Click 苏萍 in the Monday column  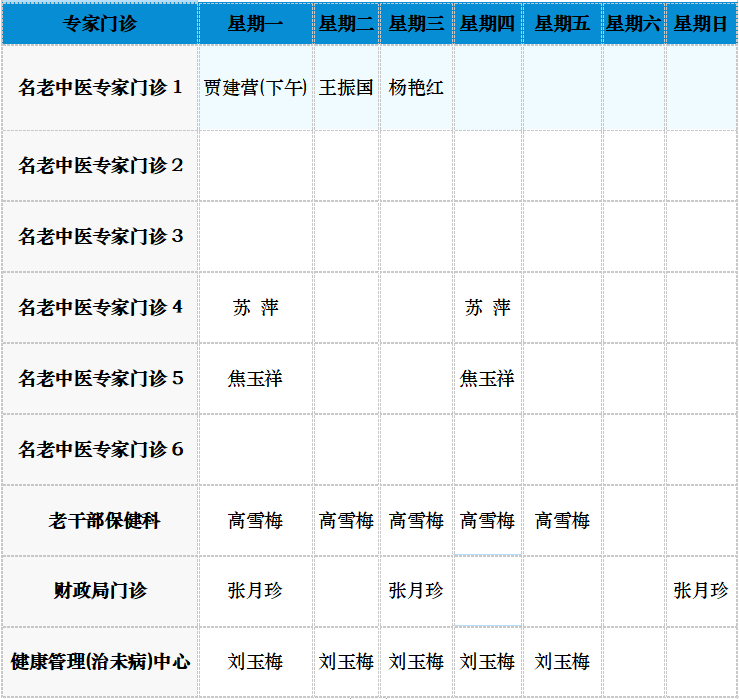click(x=256, y=308)
